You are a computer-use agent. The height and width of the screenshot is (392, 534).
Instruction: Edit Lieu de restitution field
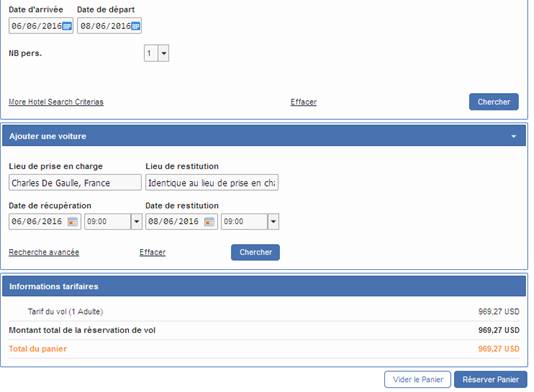click(x=212, y=183)
